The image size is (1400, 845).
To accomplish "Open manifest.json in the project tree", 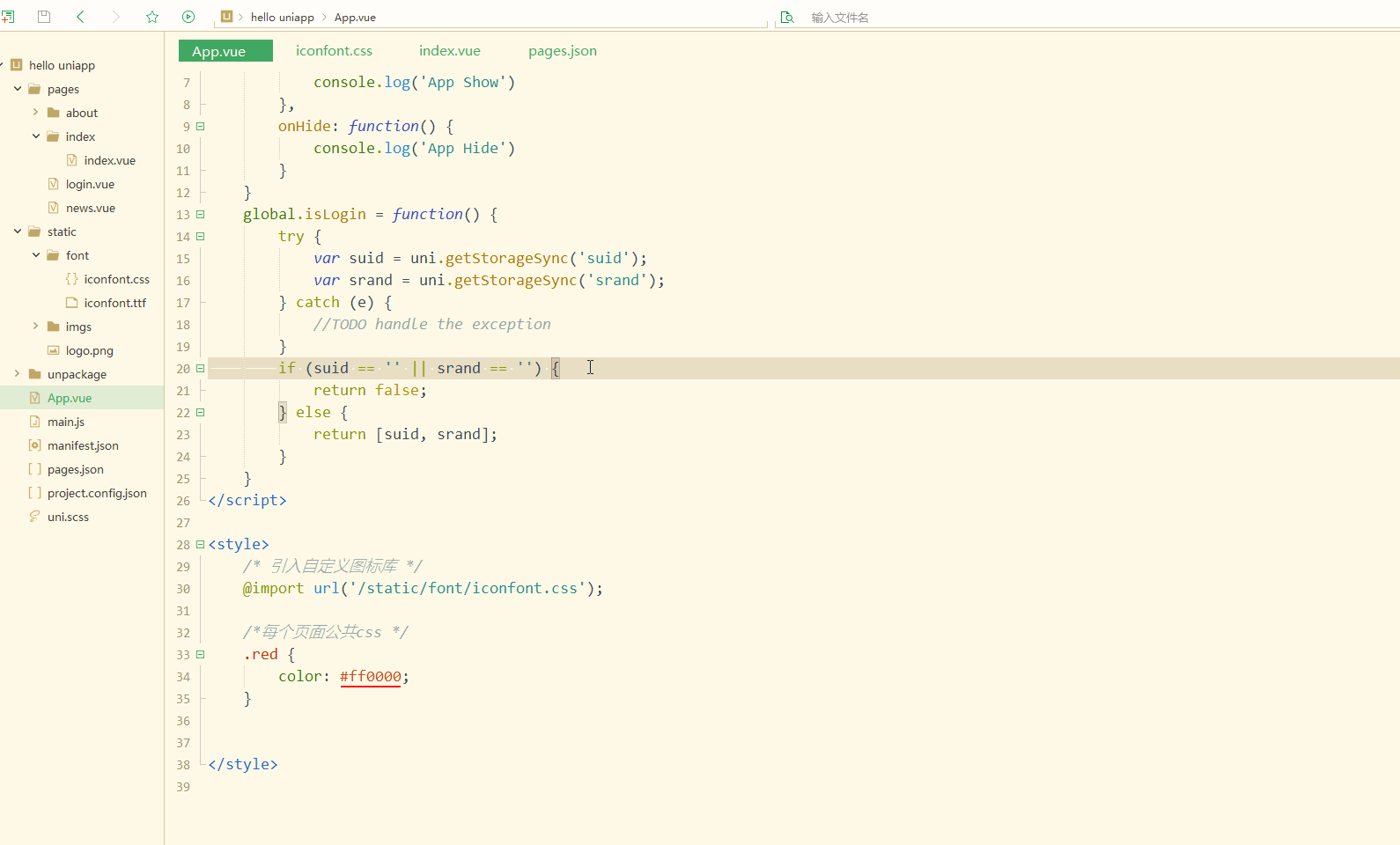I will [83, 445].
